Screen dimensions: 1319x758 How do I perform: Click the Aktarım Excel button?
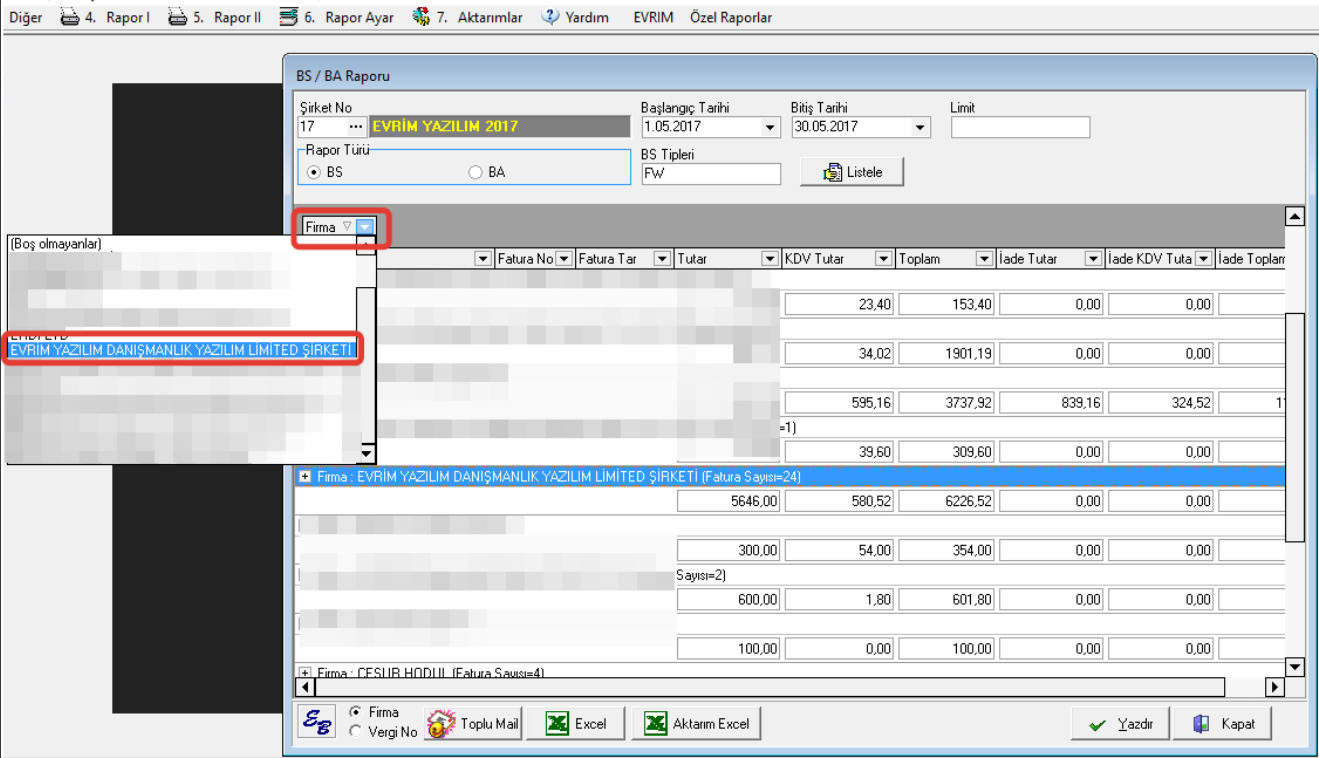pyautogui.click(x=696, y=724)
